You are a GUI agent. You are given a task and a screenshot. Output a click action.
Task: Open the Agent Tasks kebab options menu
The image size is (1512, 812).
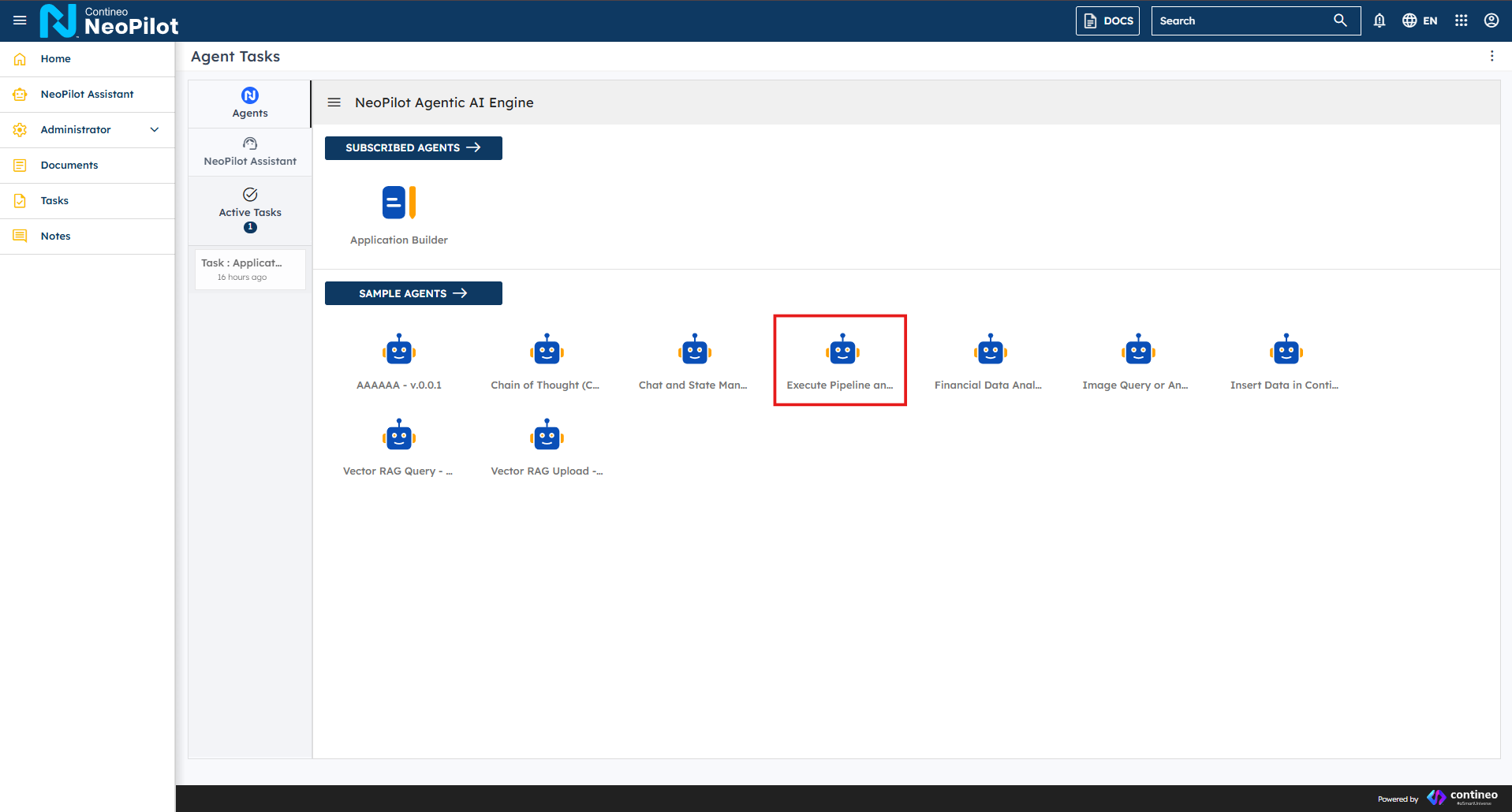(x=1491, y=56)
